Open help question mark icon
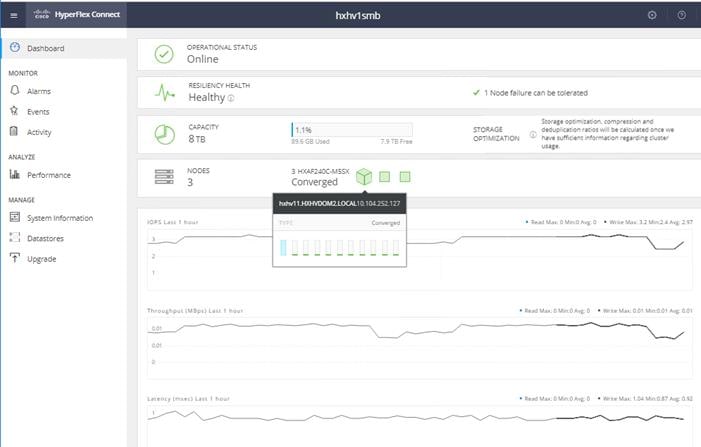 [681, 15]
